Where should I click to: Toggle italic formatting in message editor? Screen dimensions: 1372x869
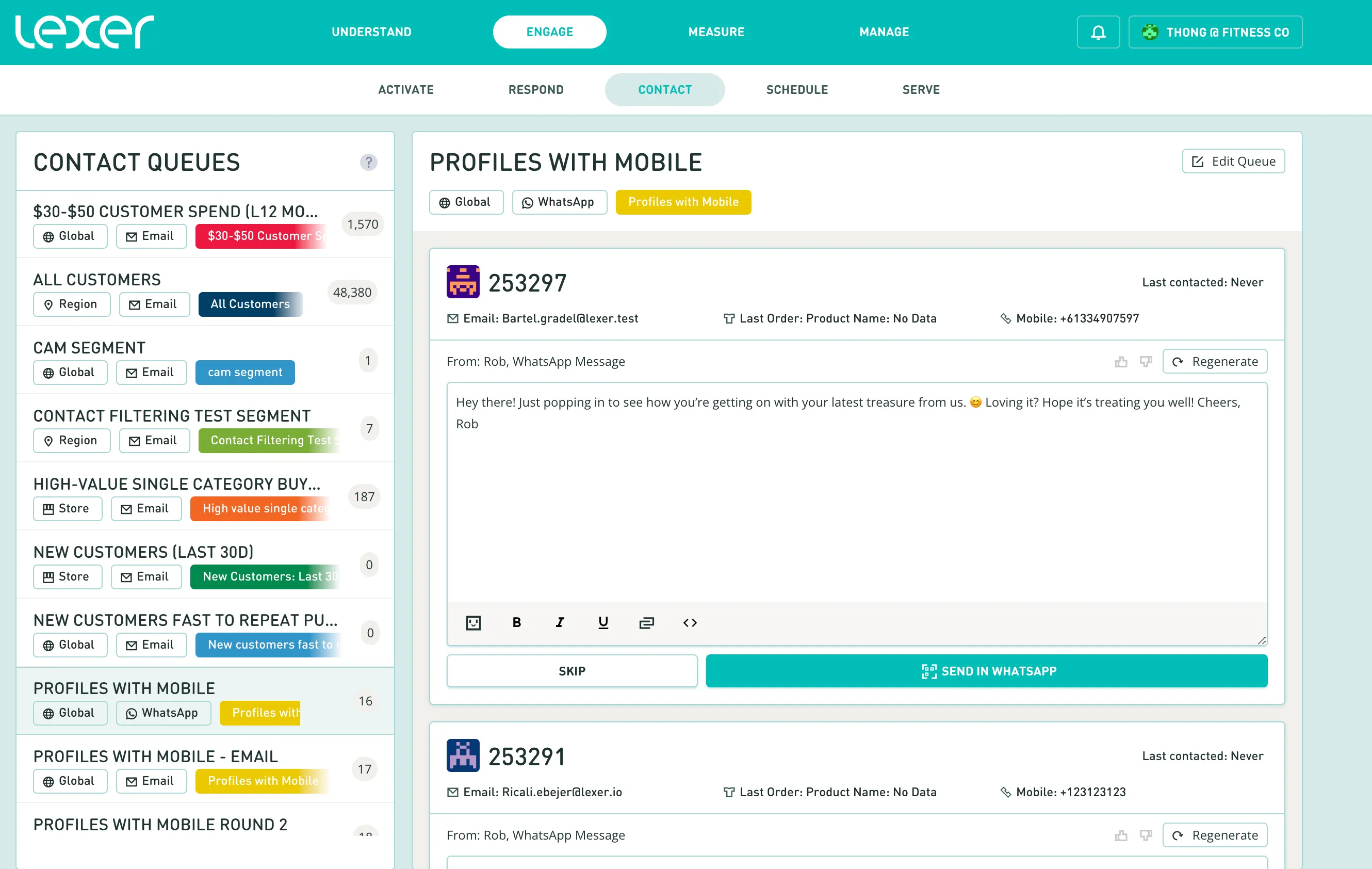point(560,622)
